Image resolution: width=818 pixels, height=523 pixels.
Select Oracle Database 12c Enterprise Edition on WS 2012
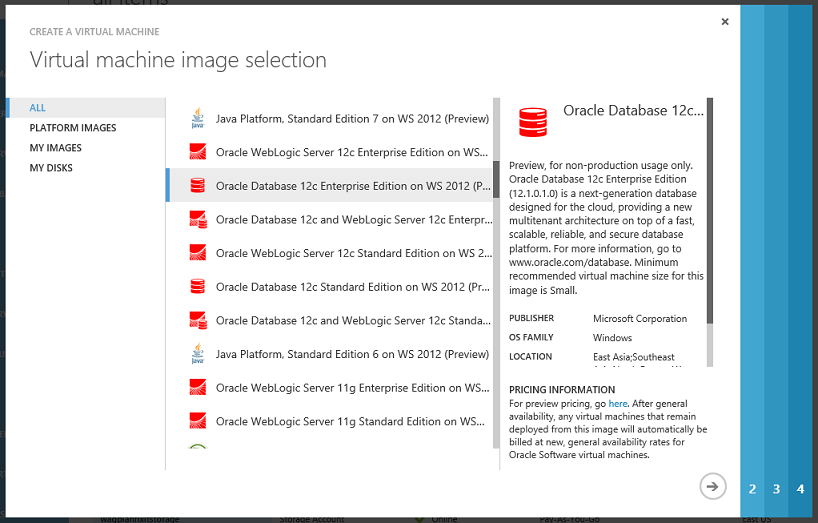pyautogui.click(x=329, y=186)
